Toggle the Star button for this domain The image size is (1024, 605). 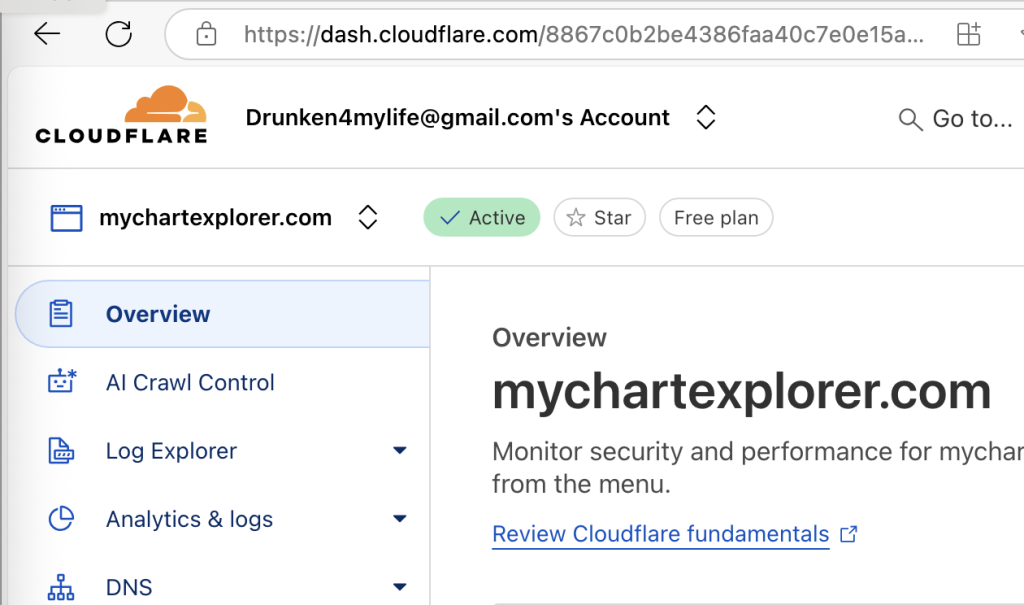(x=600, y=218)
